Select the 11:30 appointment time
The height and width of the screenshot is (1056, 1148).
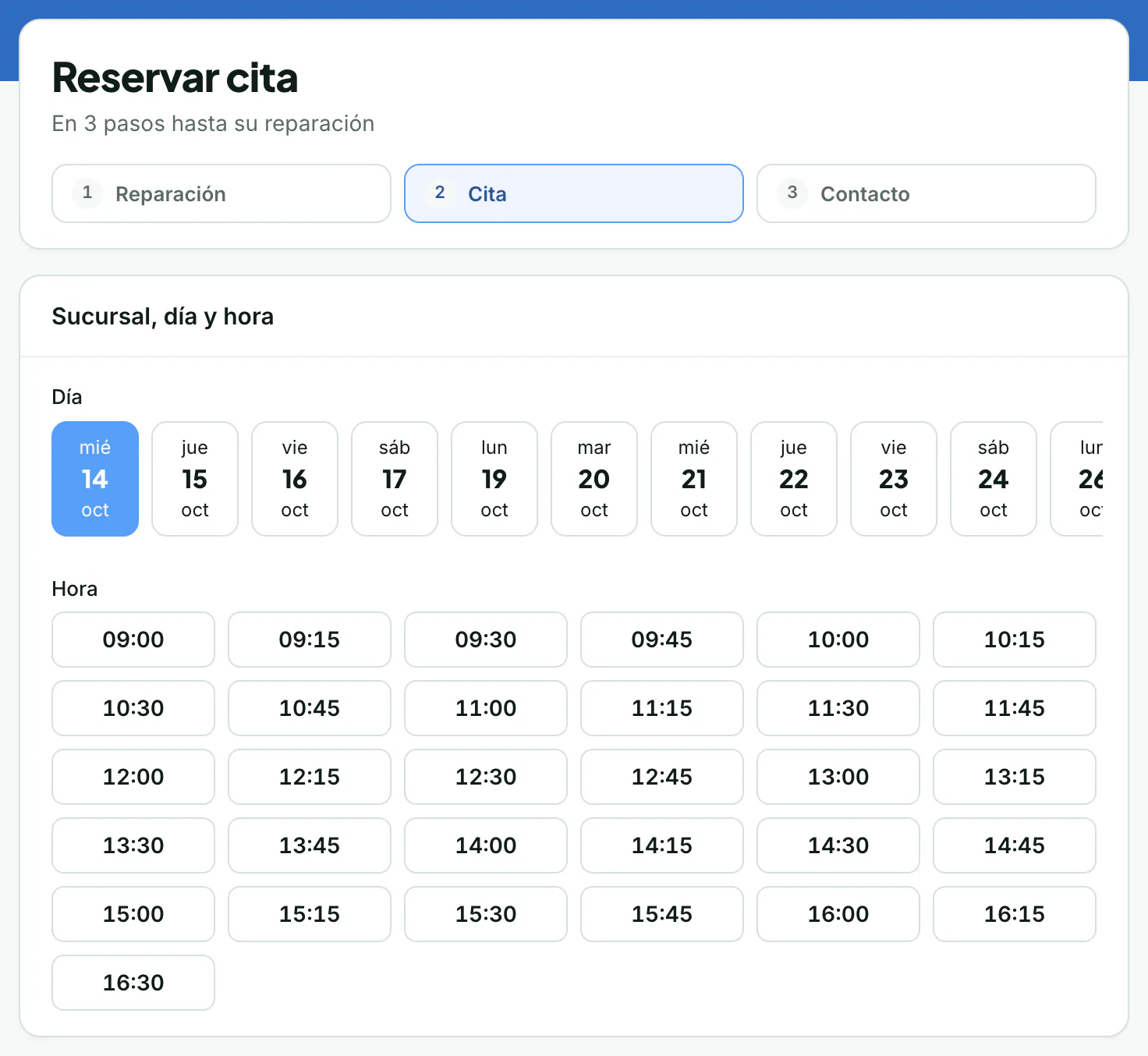click(838, 708)
